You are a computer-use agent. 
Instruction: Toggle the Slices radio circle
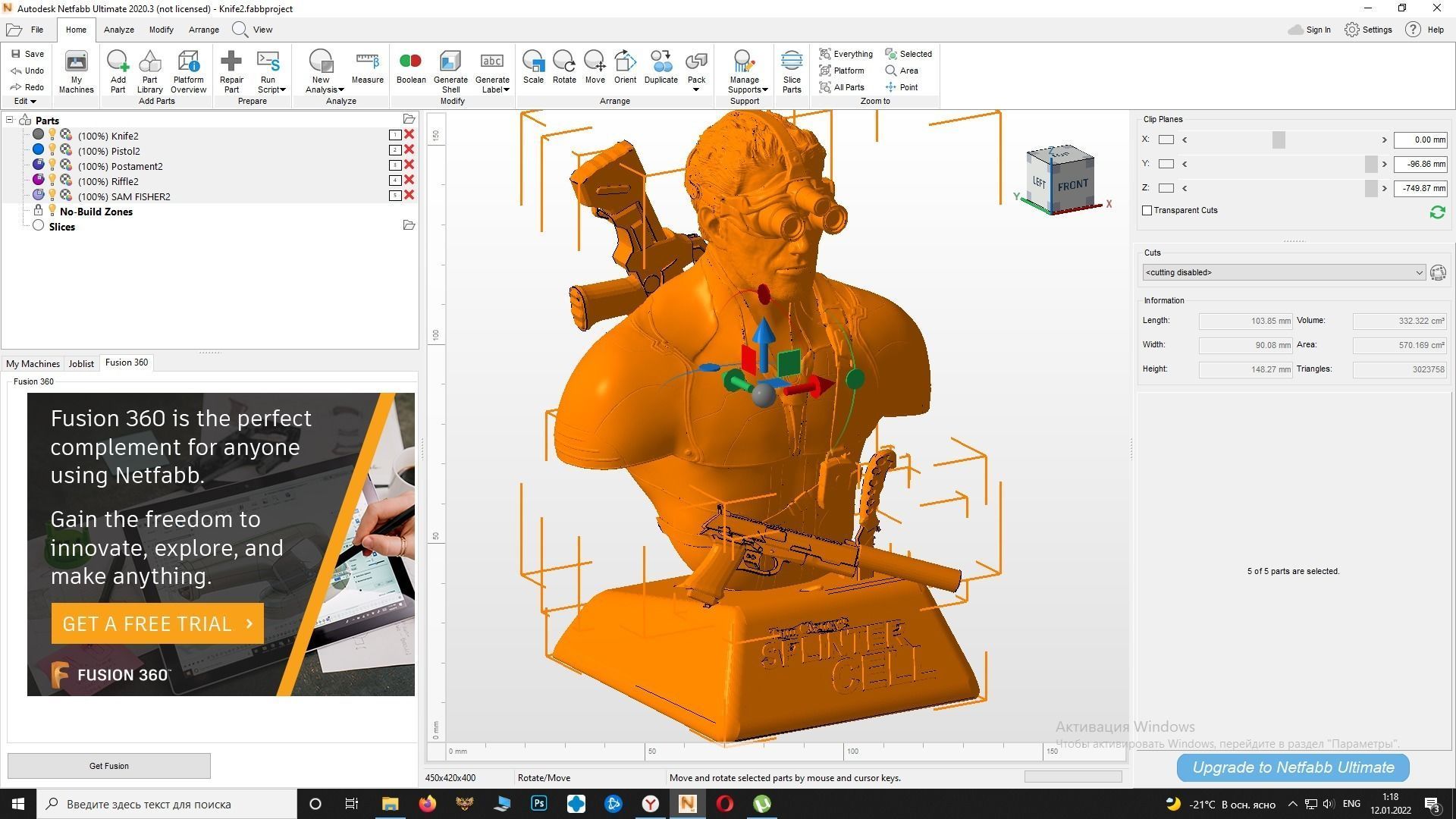pos(38,226)
